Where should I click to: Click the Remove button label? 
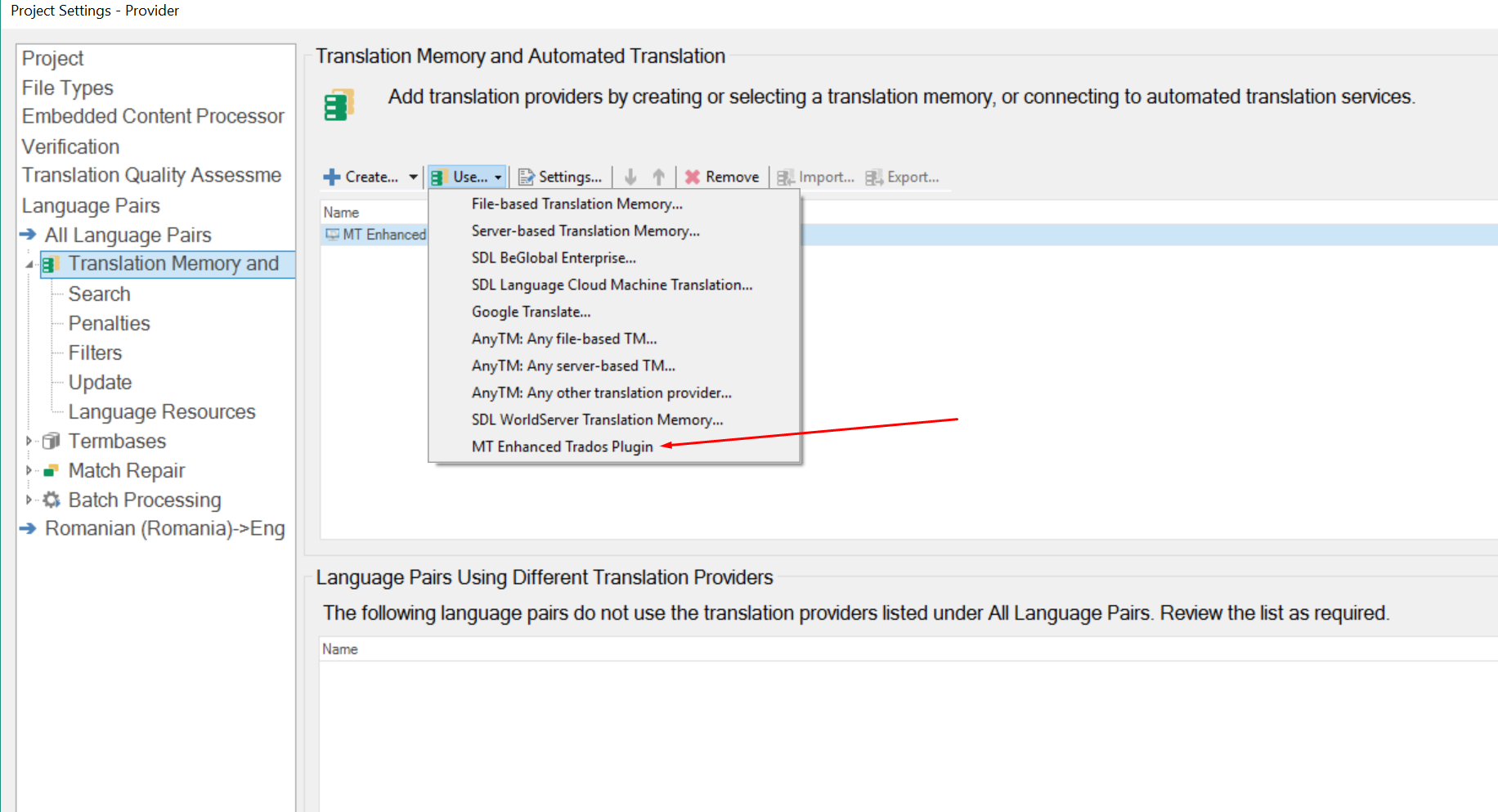pyautogui.click(x=732, y=177)
